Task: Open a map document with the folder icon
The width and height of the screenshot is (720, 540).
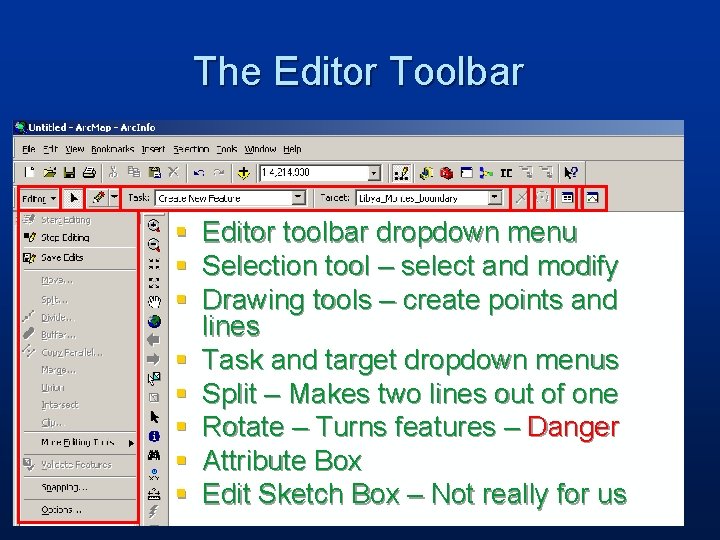Action: pyautogui.click(x=49, y=173)
